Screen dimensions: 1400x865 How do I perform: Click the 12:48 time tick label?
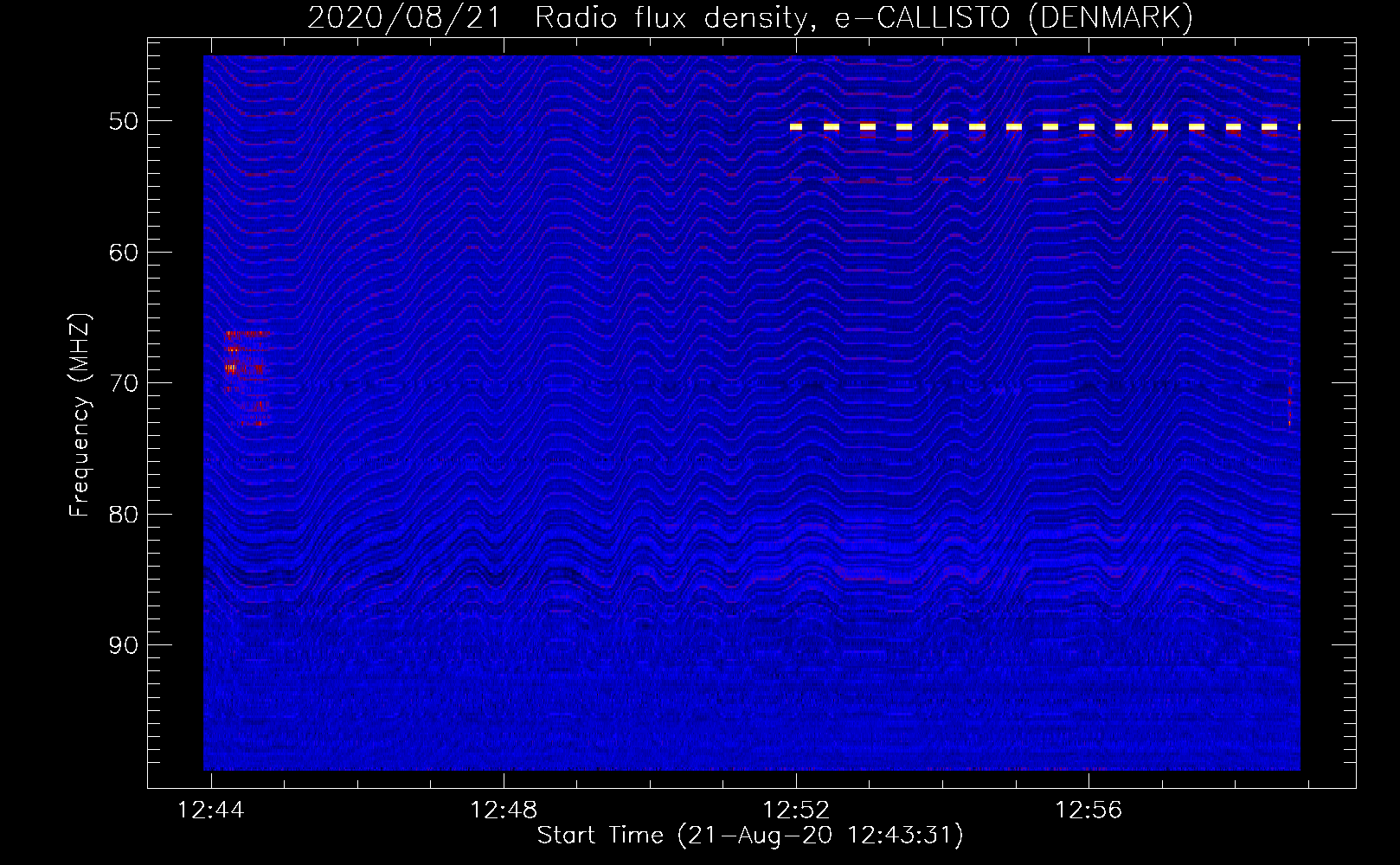(504, 811)
